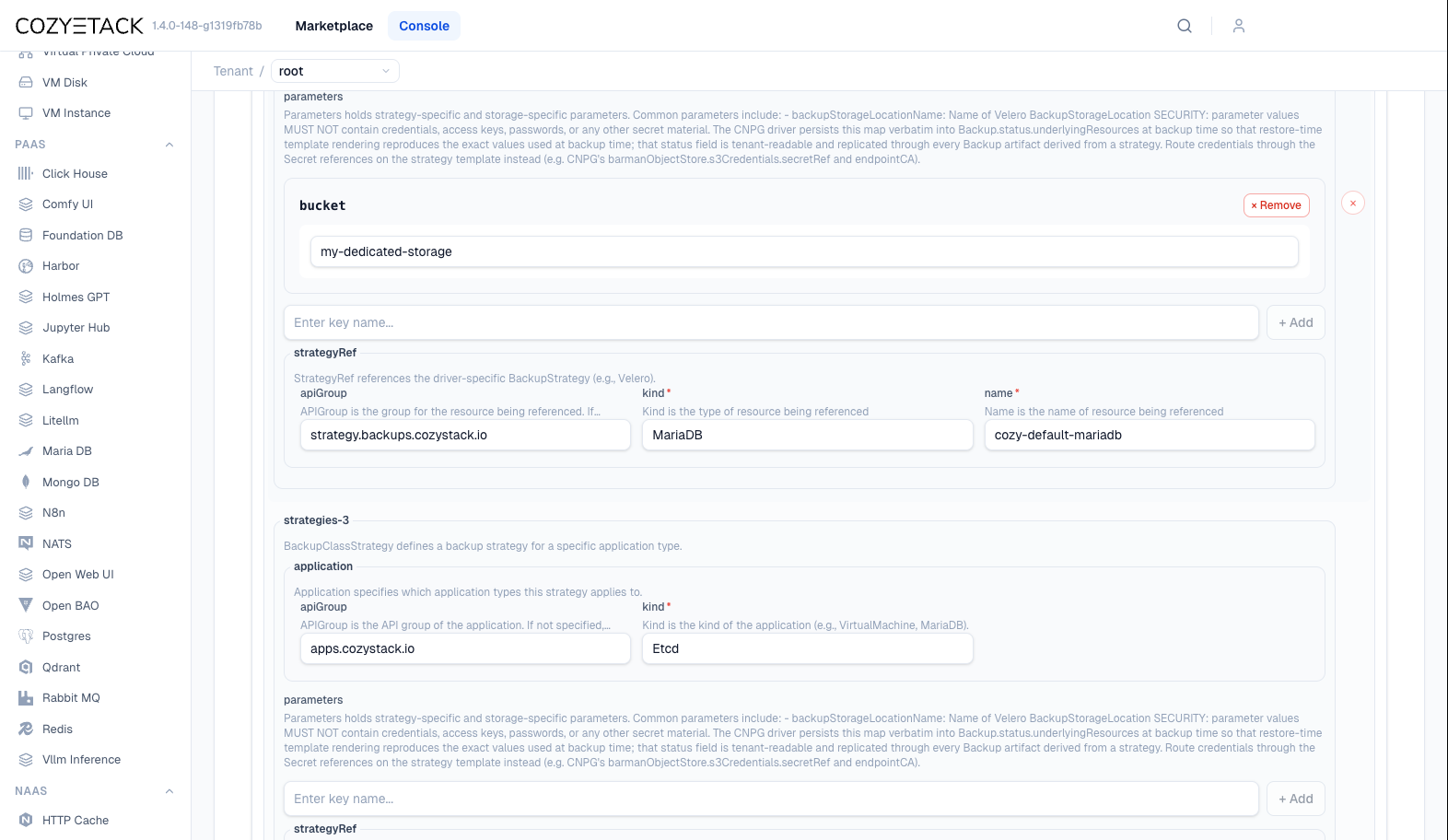
Task: Edit the kind field containing Etcd
Action: [x=808, y=648]
